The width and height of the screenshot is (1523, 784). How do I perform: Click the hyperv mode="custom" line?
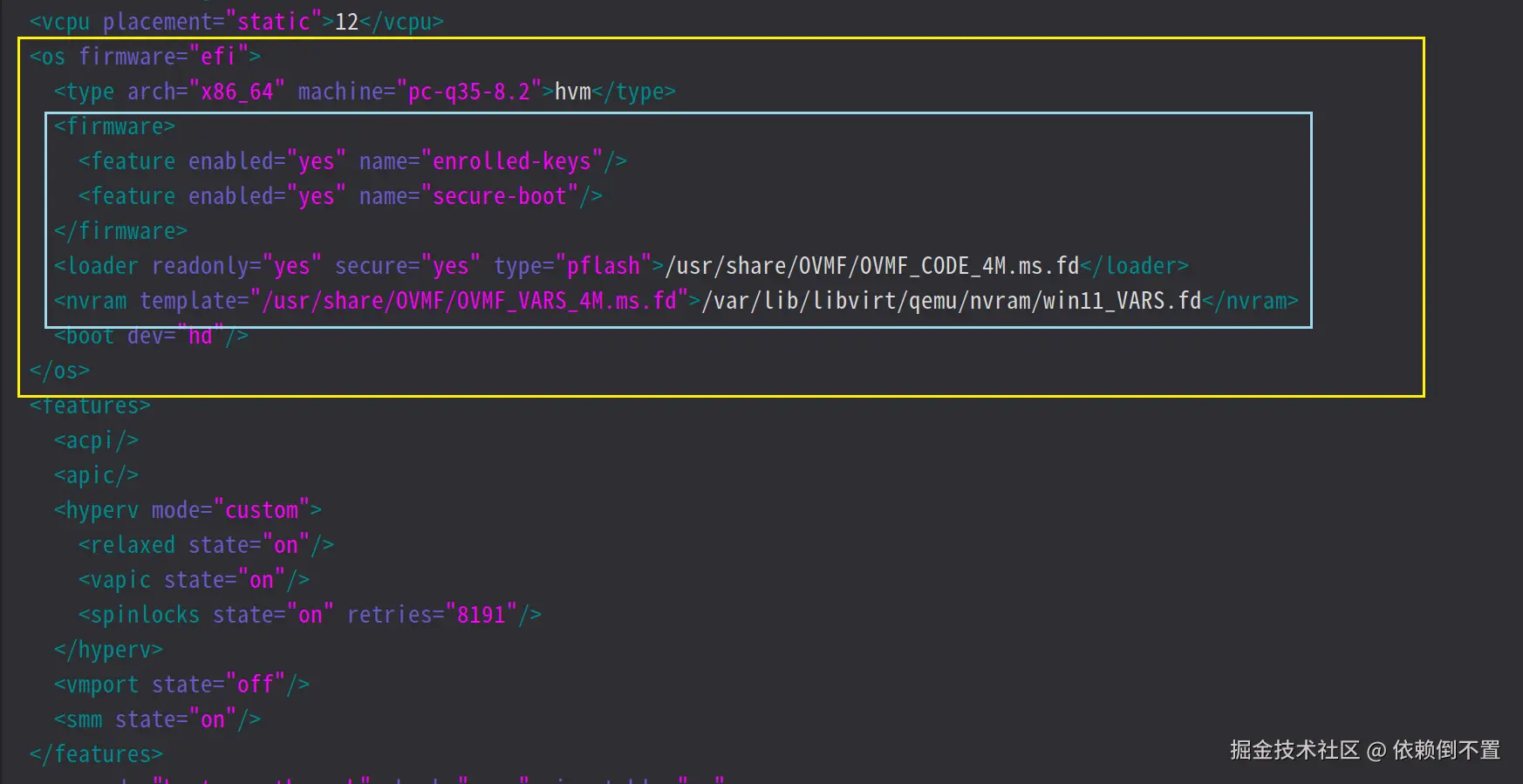(188, 510)
